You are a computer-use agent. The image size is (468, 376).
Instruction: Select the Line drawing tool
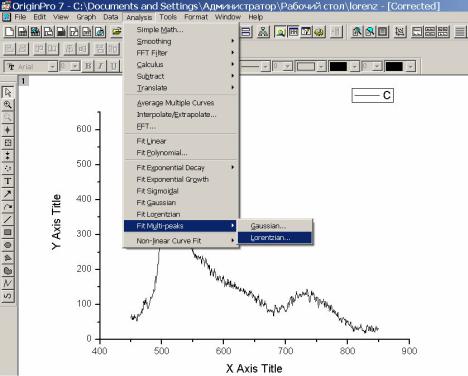[8, 219]
